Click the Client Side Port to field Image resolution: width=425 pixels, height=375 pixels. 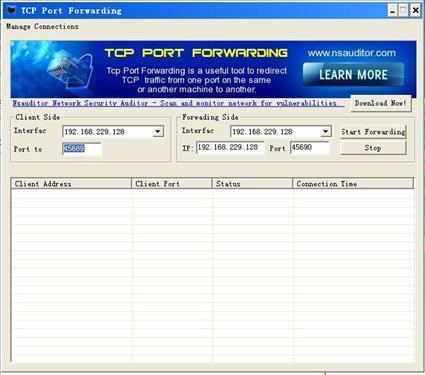tap(82, 149)
